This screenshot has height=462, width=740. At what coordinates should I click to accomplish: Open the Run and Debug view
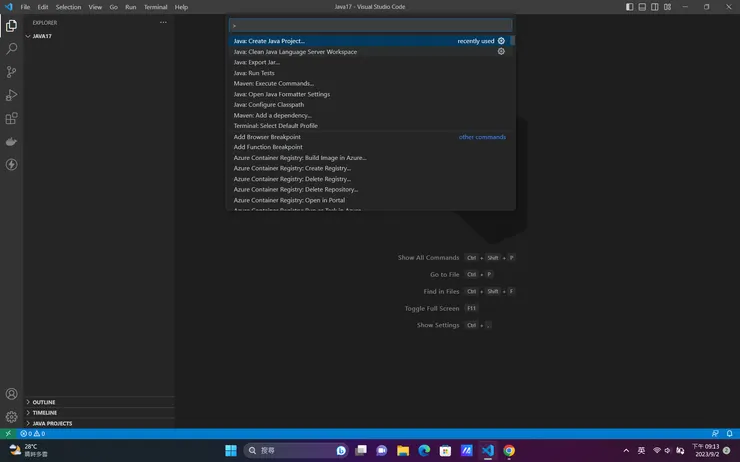12,95
